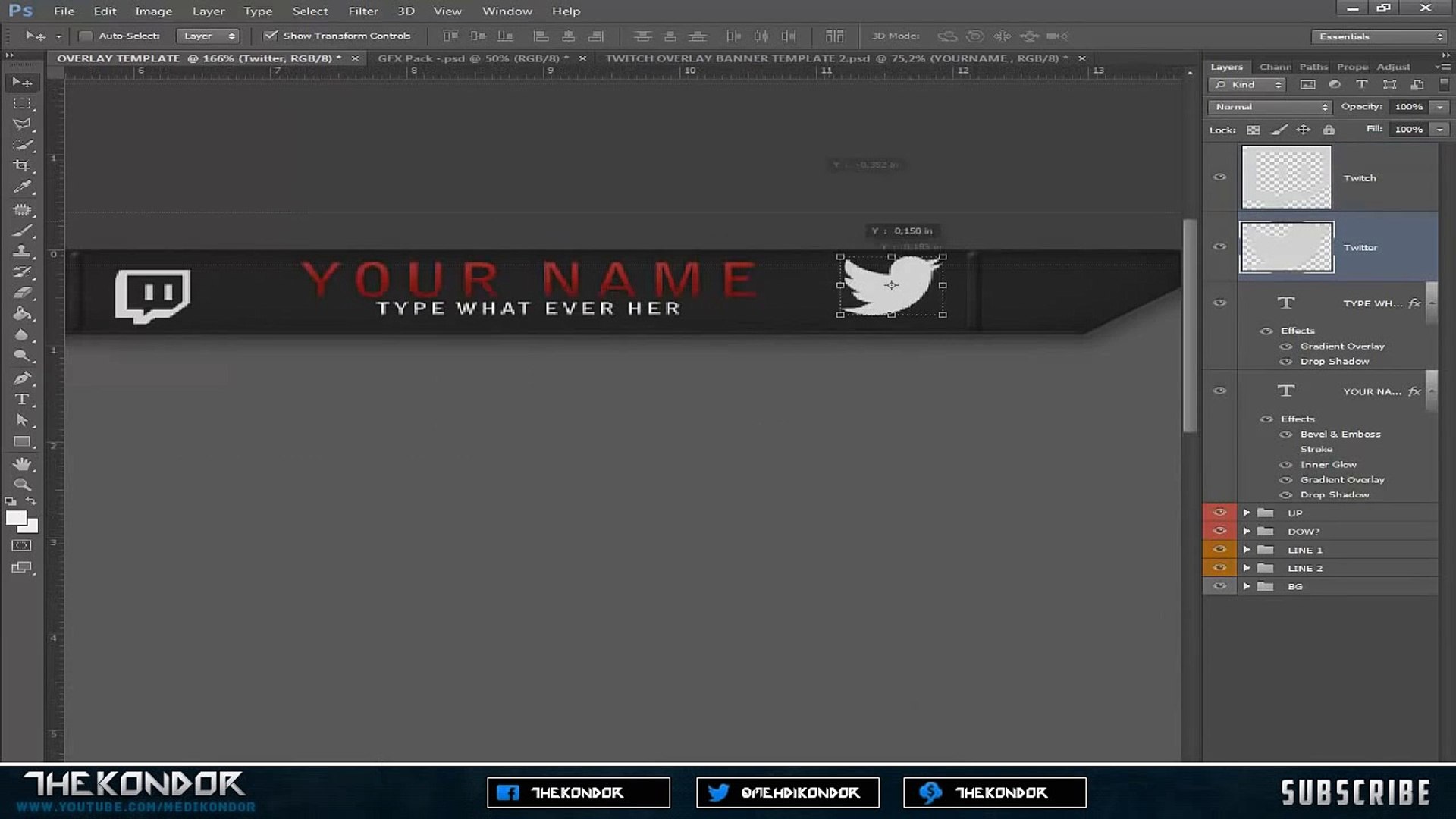Enable the Auto-Select checkbox

tap(86, 36)
